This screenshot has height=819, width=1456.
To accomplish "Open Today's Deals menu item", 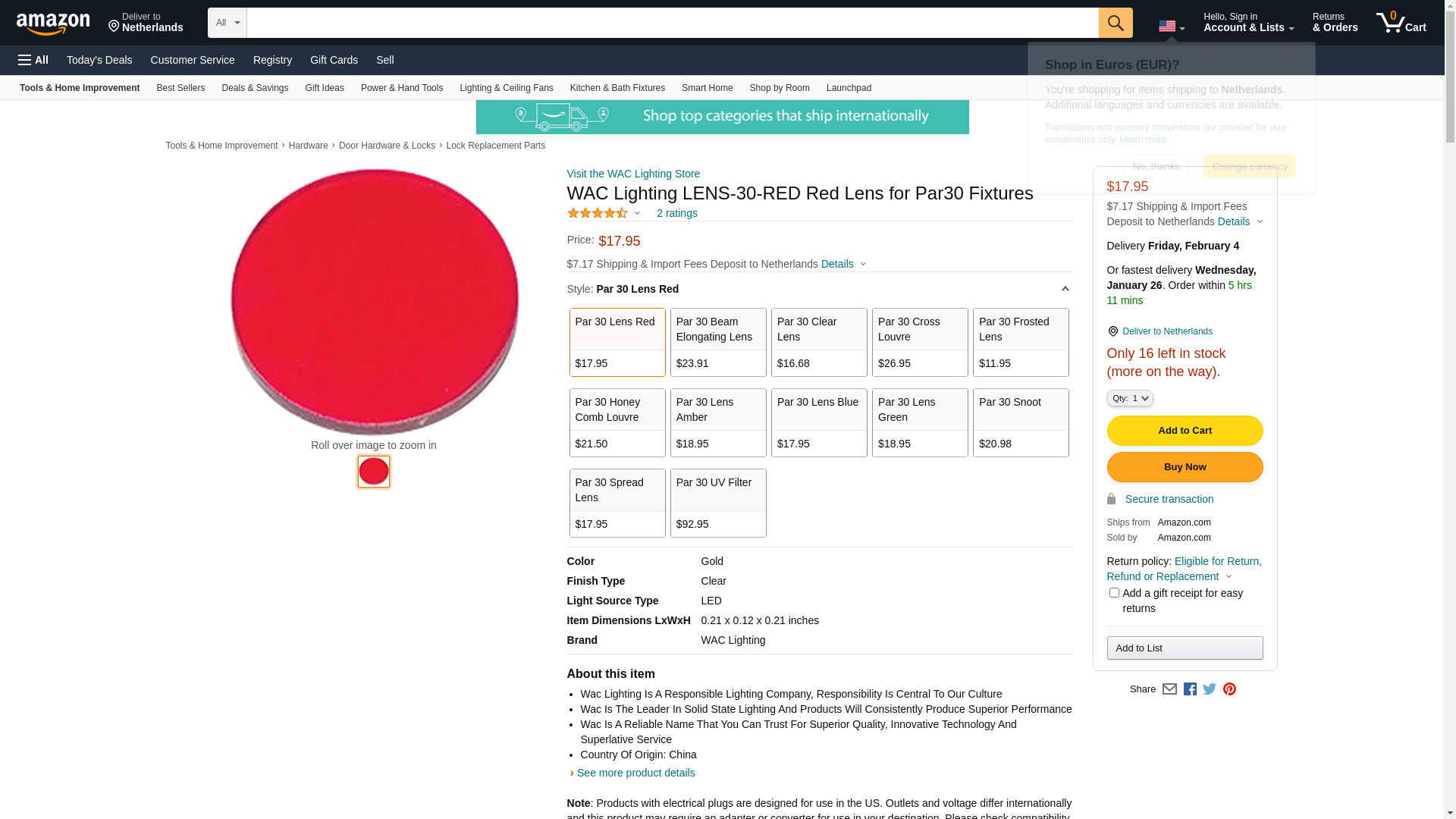I will (99, 60).
